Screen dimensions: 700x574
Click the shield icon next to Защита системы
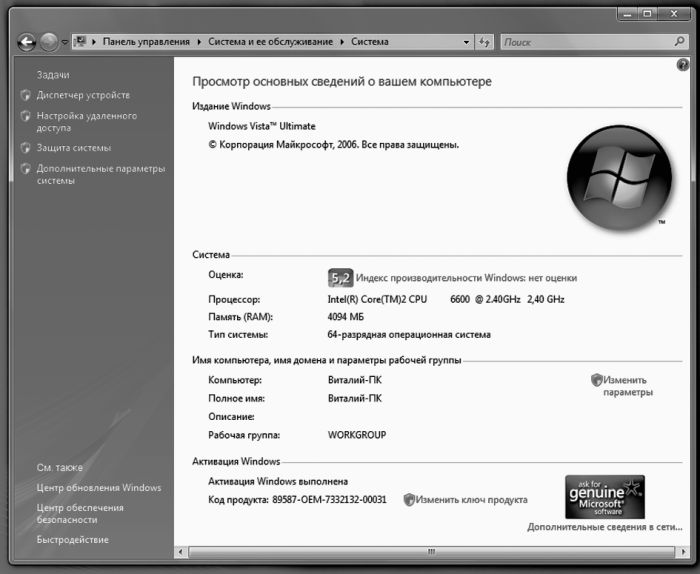[x=26, y=148]
